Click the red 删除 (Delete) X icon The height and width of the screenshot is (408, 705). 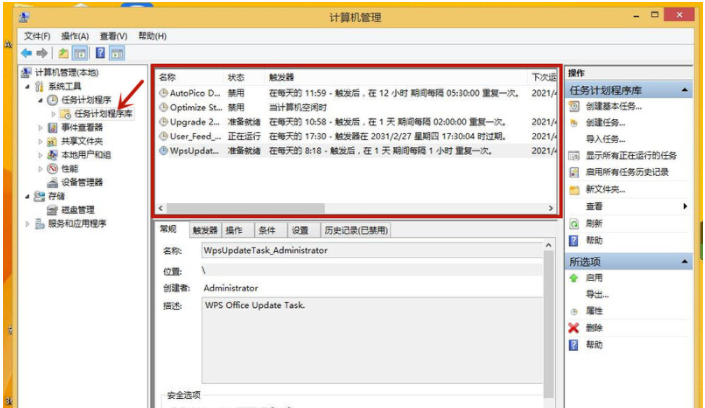[573, 327]
